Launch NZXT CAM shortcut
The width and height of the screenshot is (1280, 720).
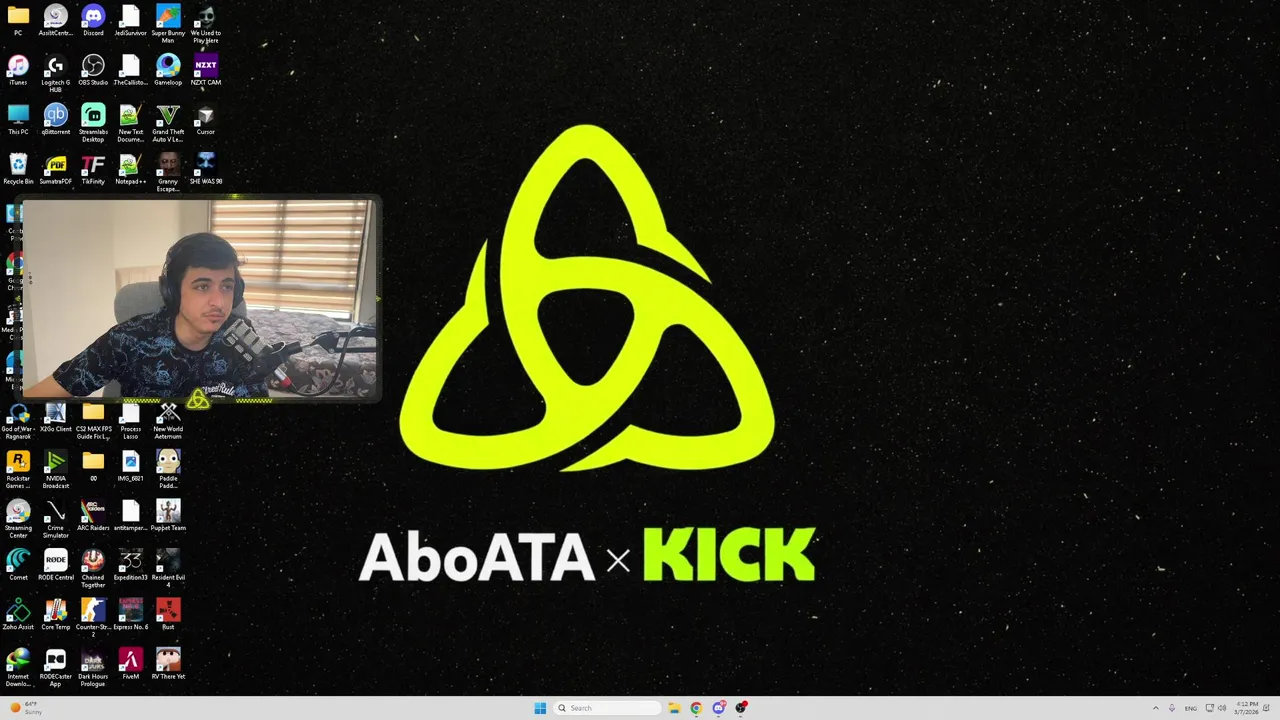pyautogui.click(x=205, y=69)
